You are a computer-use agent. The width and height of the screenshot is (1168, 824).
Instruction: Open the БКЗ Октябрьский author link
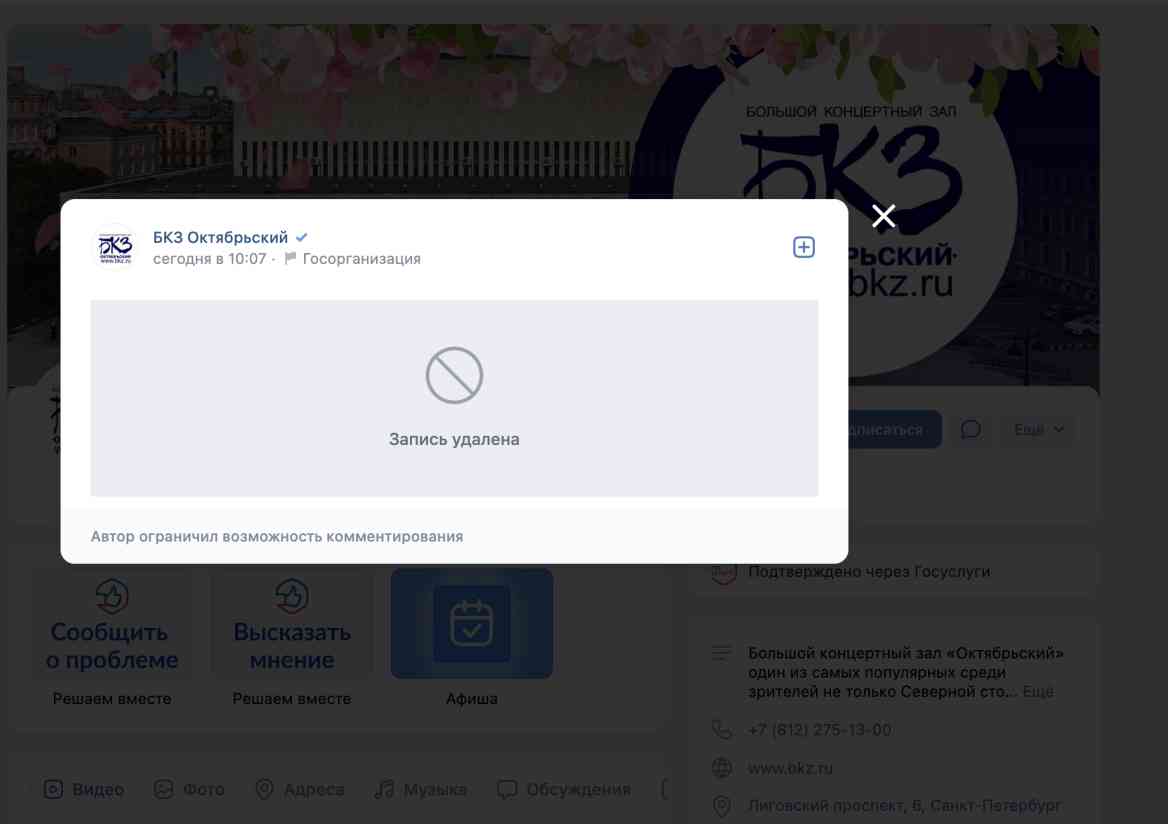(220, 238)
